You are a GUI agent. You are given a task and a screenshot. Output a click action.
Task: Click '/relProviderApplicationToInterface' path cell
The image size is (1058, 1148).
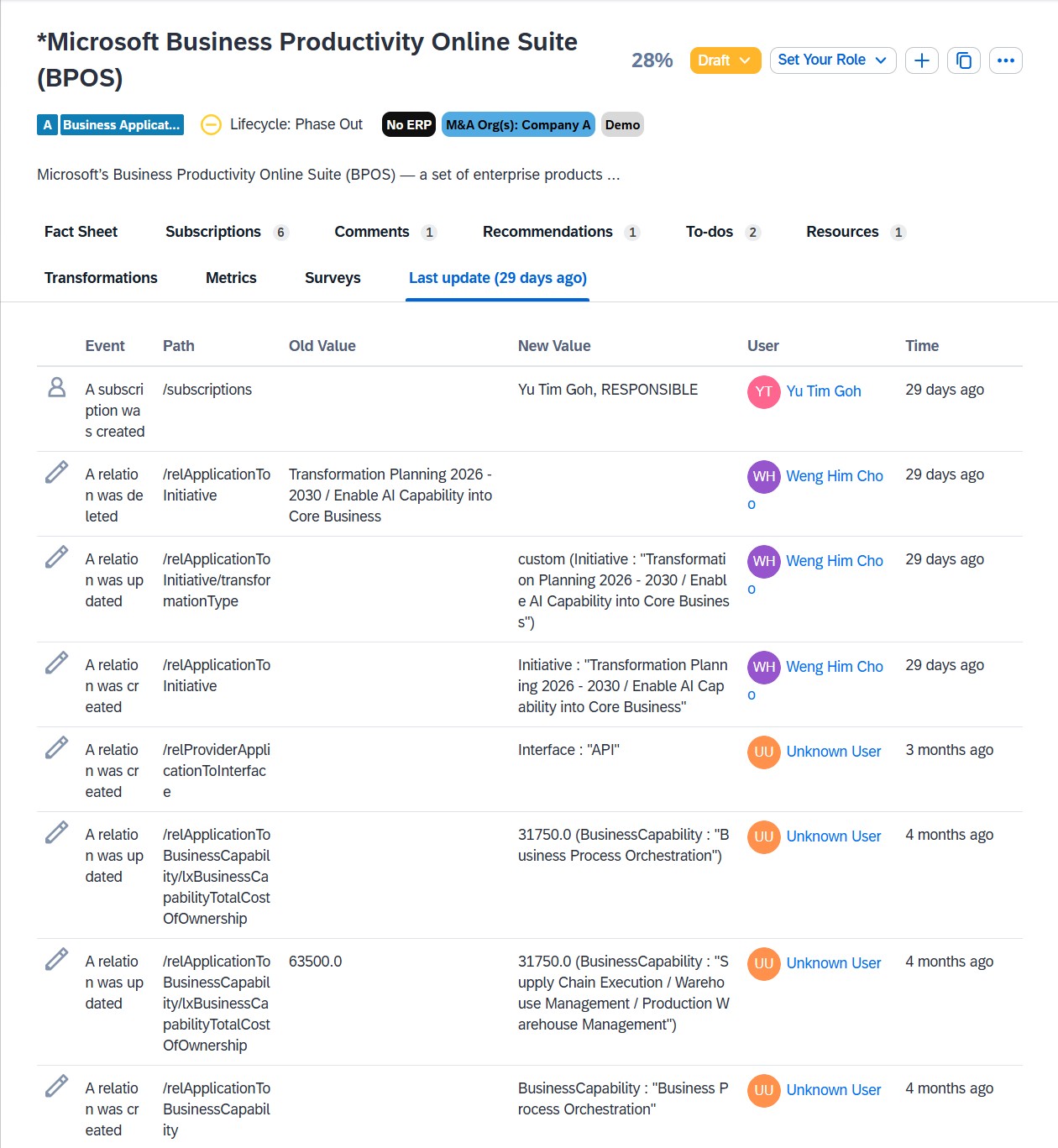click(x=217, y=771)
